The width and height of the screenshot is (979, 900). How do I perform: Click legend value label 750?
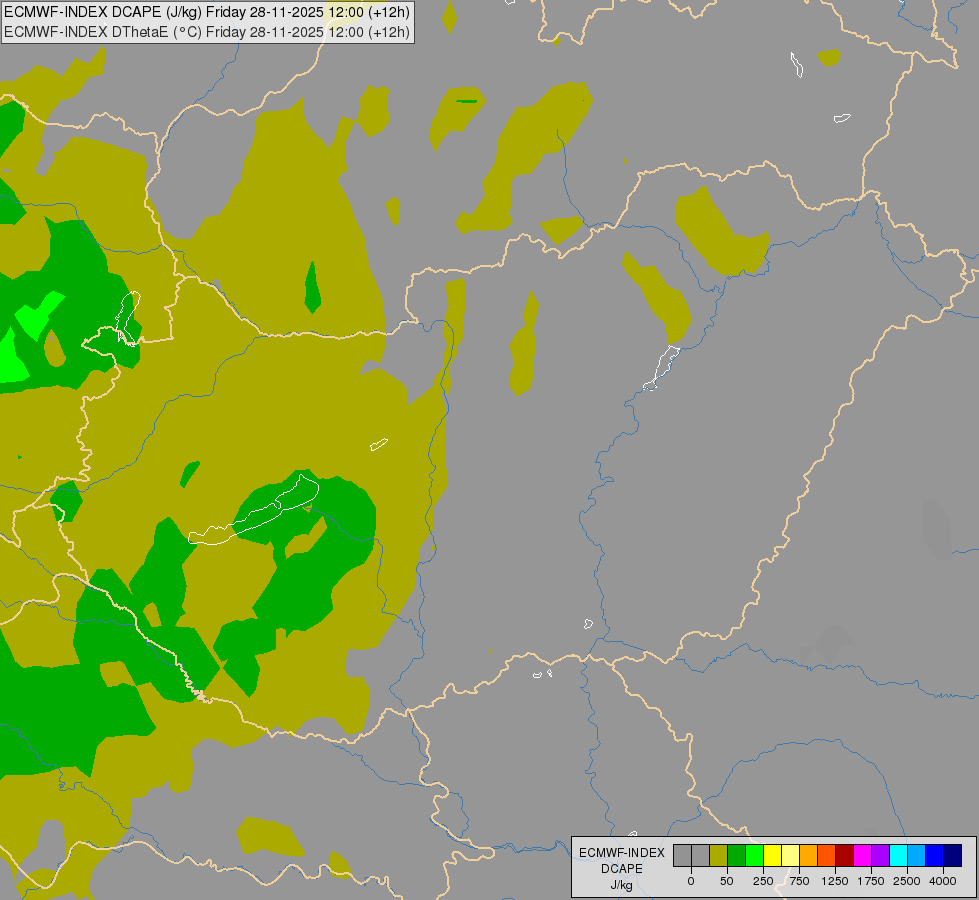pyautogui.click(x=799, y=881)
